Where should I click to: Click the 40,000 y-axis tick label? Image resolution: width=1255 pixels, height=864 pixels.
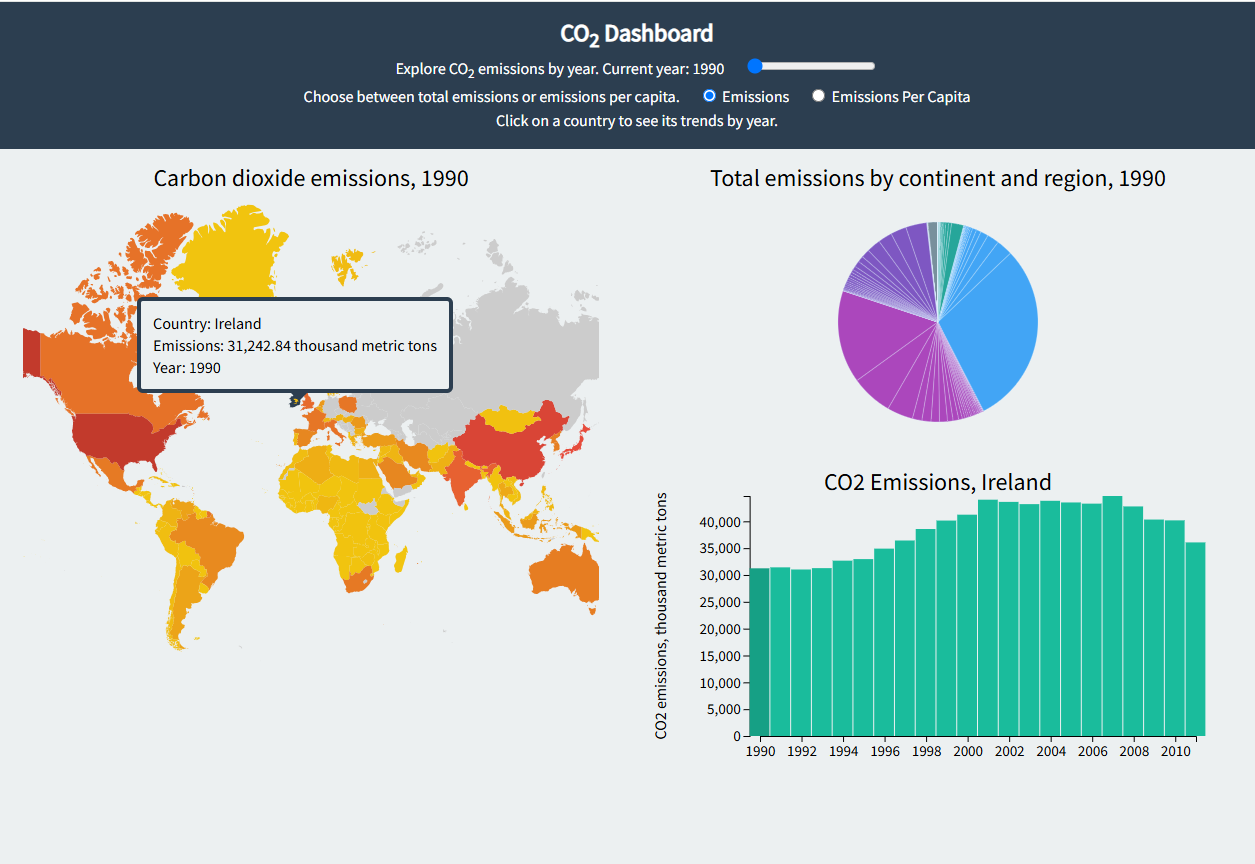point(718,522)
